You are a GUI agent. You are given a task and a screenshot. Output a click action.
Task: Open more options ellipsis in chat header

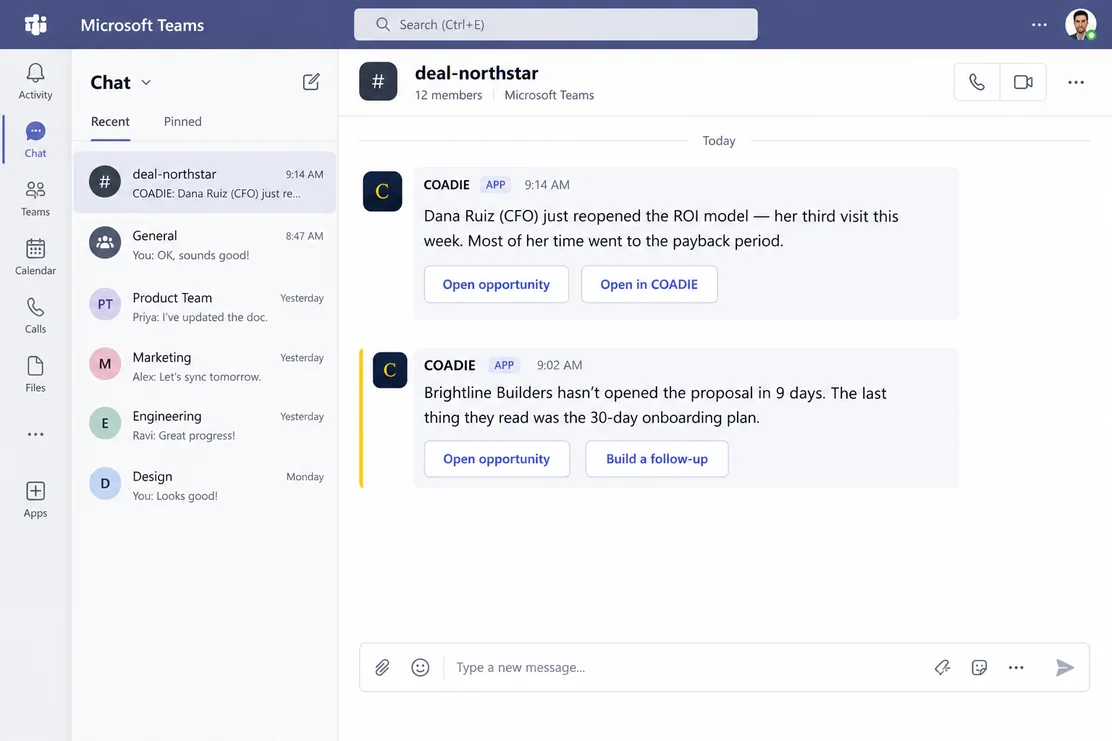pos(1076,82)
